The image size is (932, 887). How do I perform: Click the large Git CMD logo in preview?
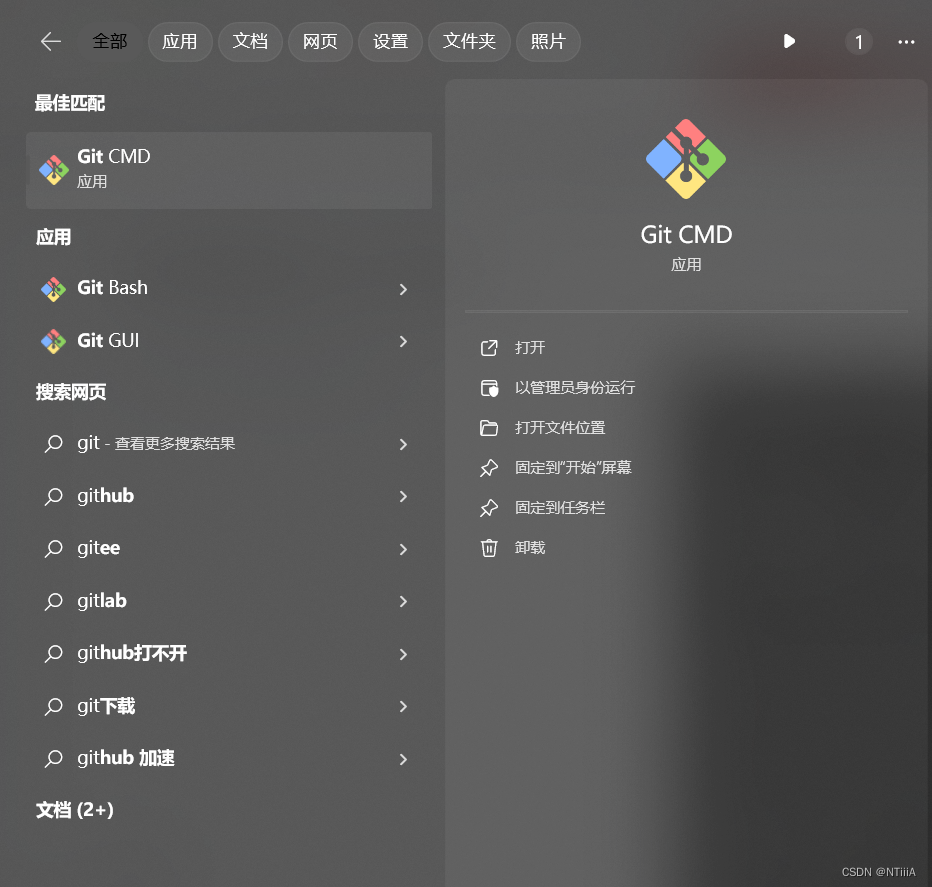pyautogui.click(x=686, y=159)
